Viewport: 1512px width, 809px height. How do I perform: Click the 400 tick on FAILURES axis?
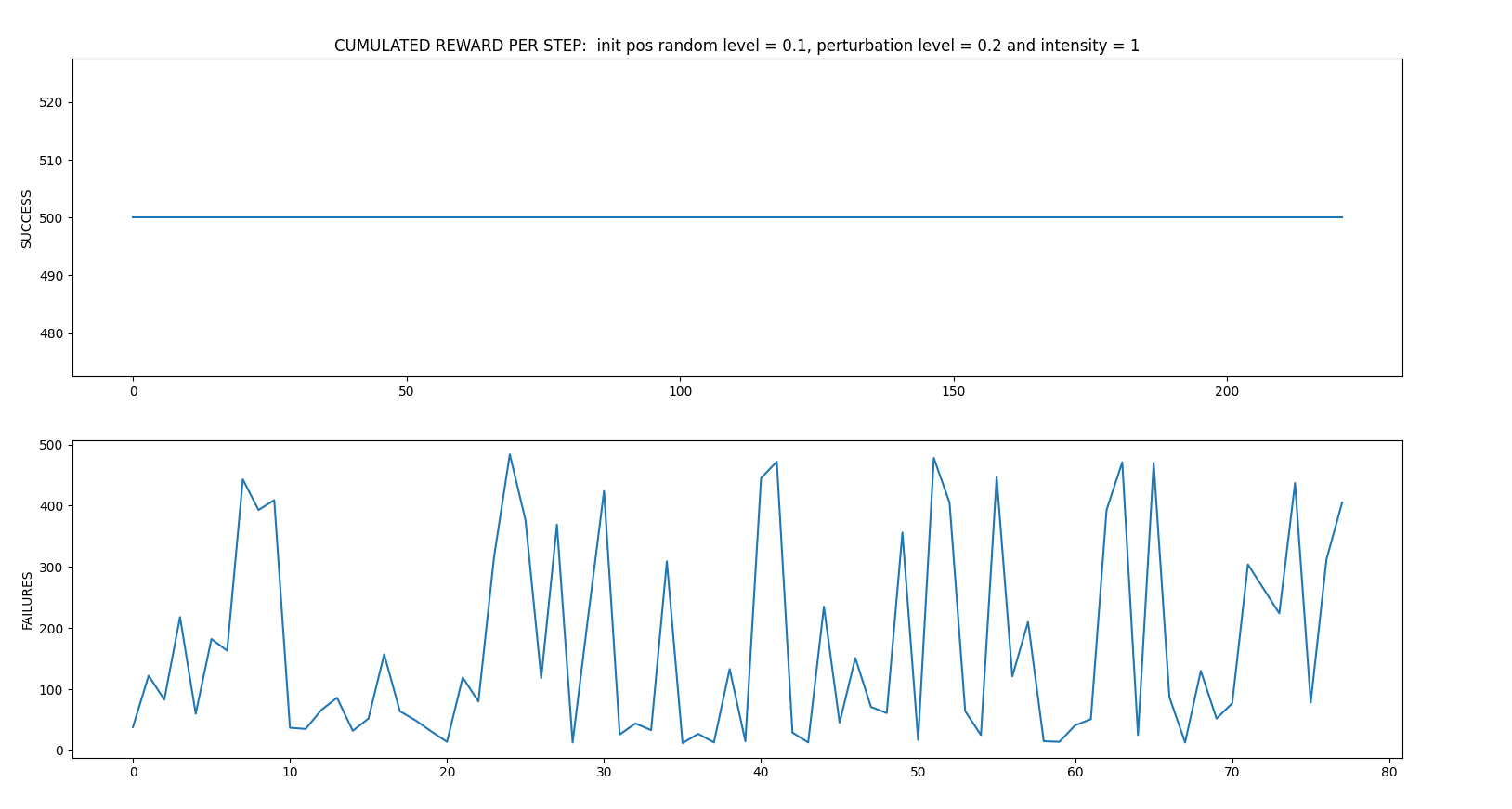pyautogui.click(x=52, y=506)
